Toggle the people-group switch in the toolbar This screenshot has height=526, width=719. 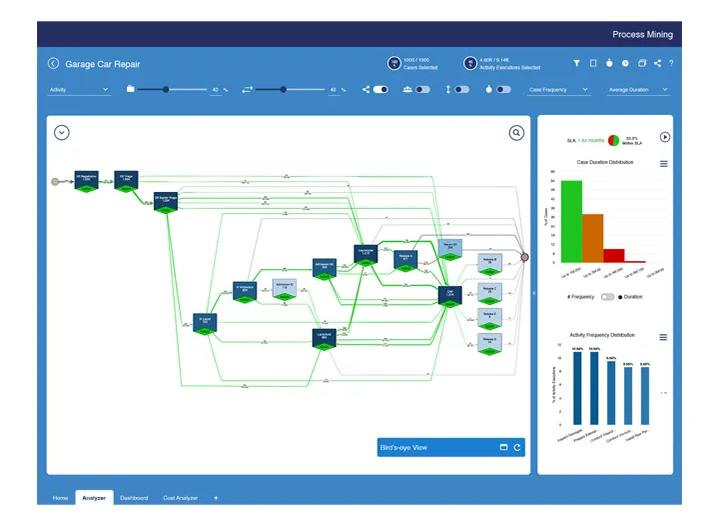[422, 89]
